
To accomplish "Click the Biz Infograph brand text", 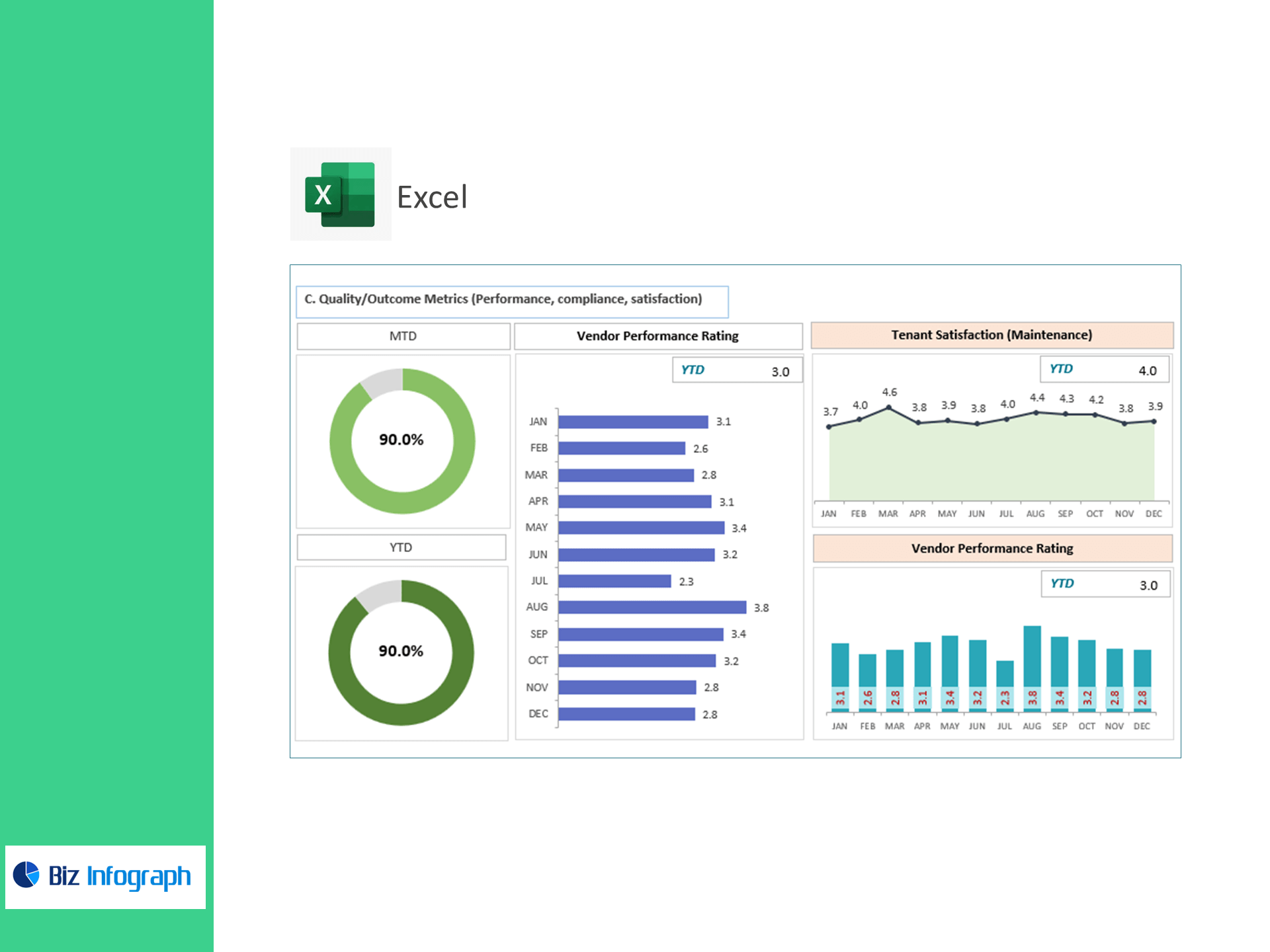I will (120, 877).
